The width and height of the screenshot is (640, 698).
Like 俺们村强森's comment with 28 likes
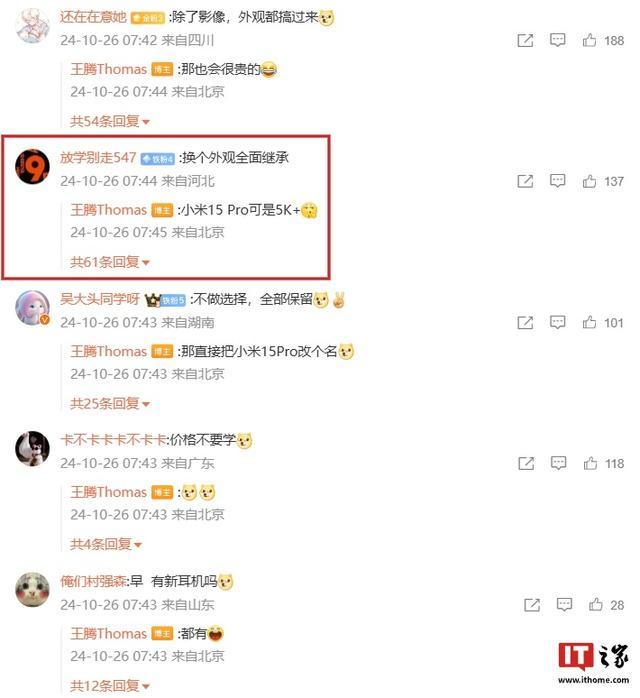(x=595, y=605)
